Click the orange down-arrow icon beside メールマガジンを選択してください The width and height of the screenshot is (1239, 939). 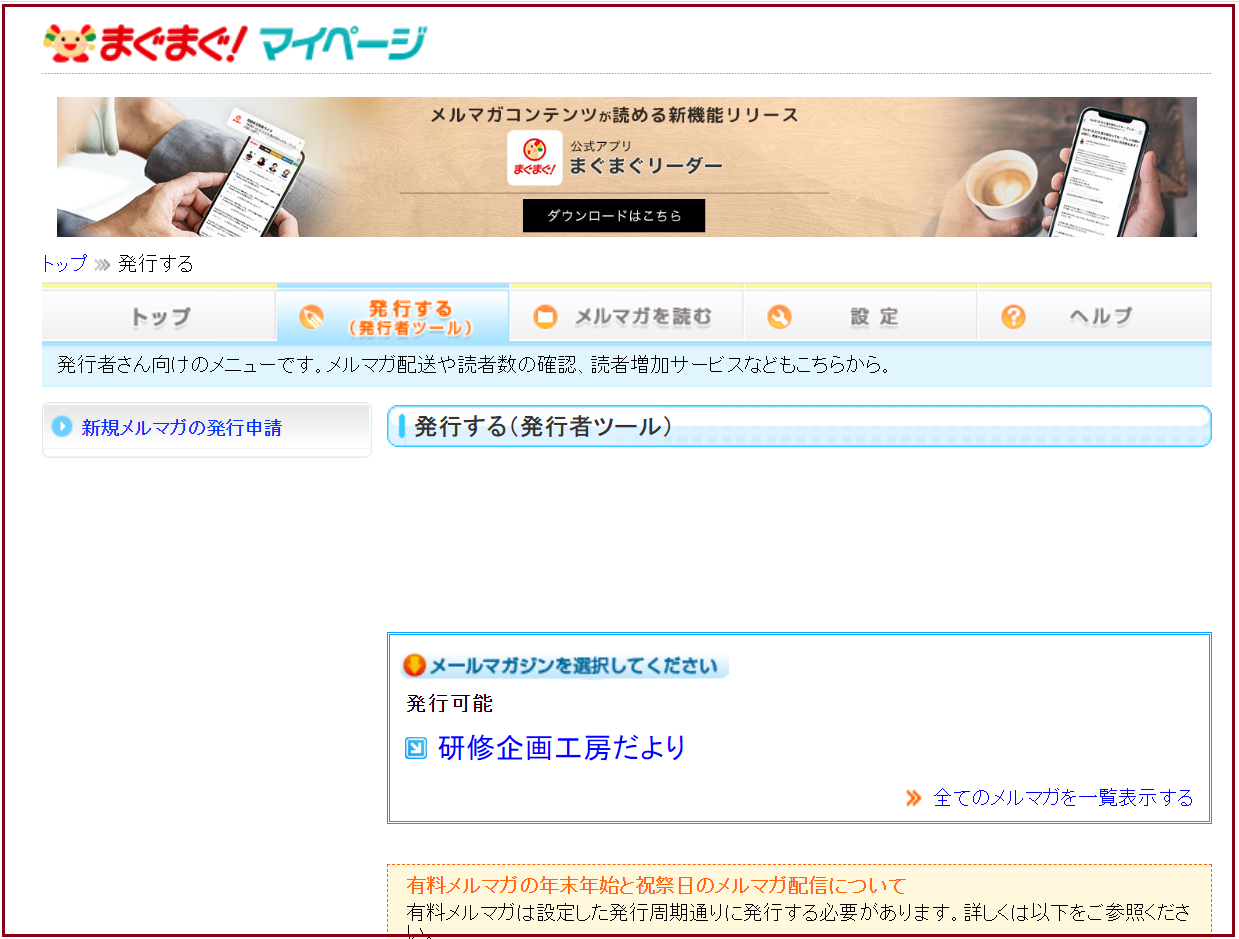[414, 666]
